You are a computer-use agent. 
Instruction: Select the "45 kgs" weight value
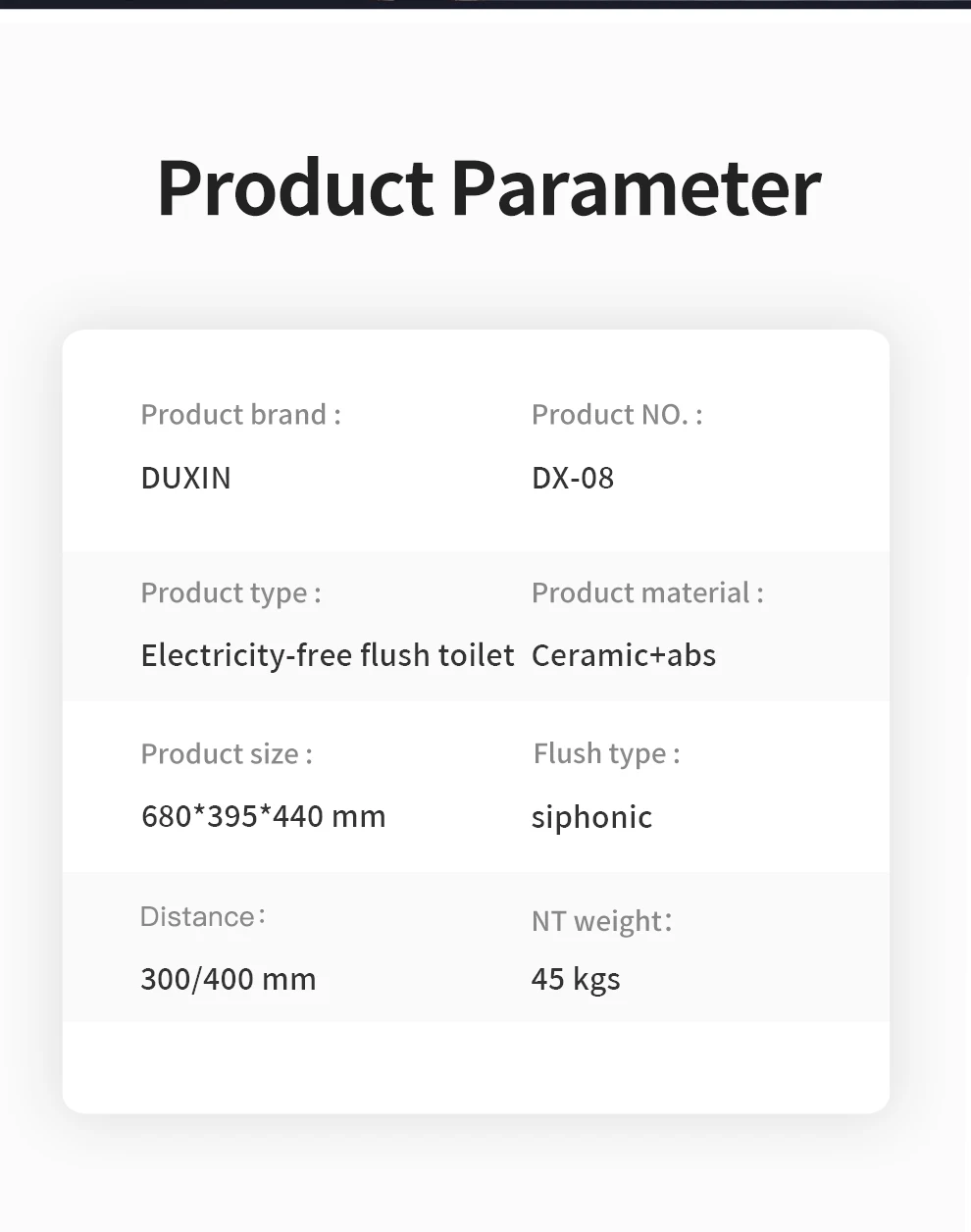point(576,979)
